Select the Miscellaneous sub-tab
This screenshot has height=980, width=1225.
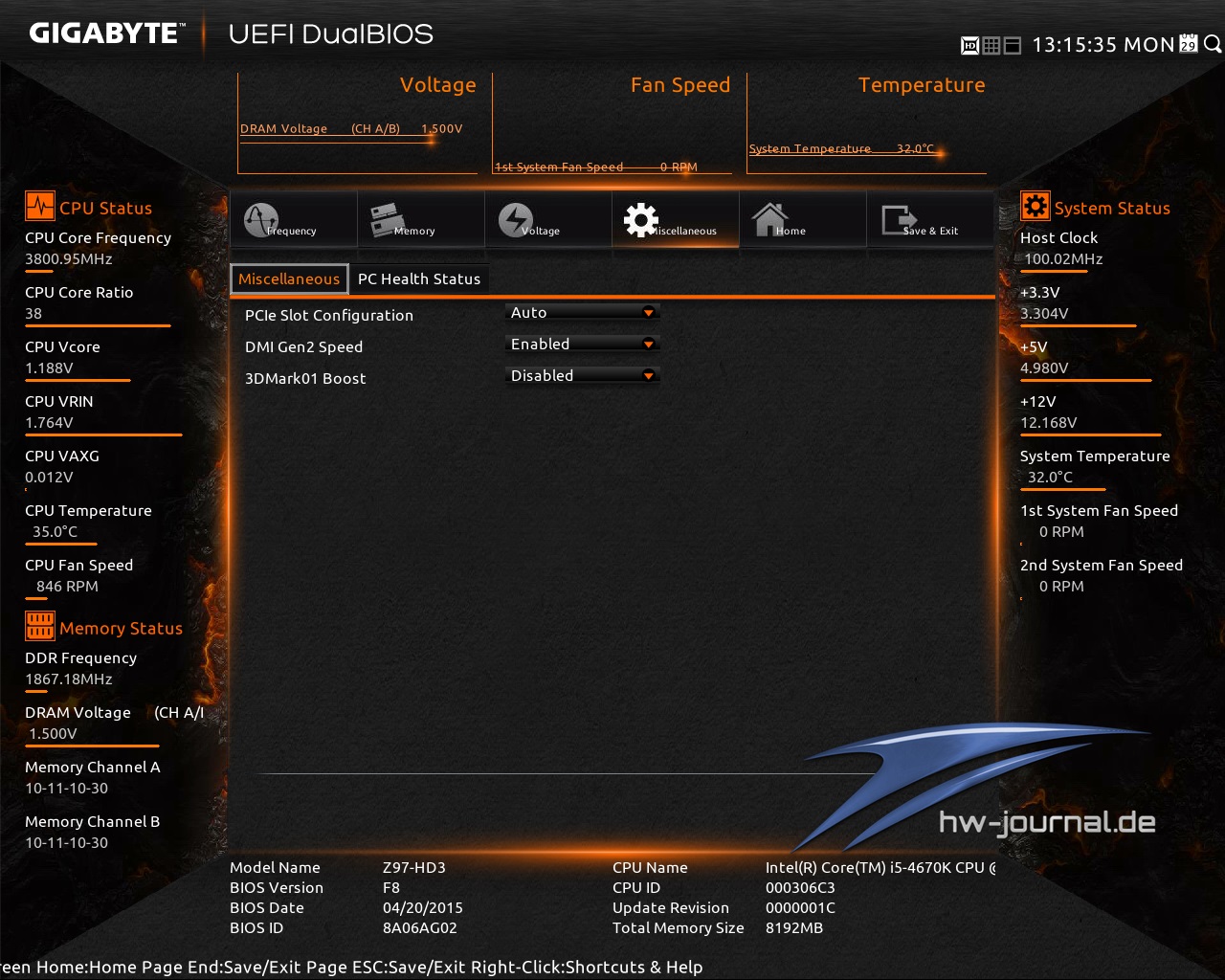pyautogui.click(x=289, y=278)
